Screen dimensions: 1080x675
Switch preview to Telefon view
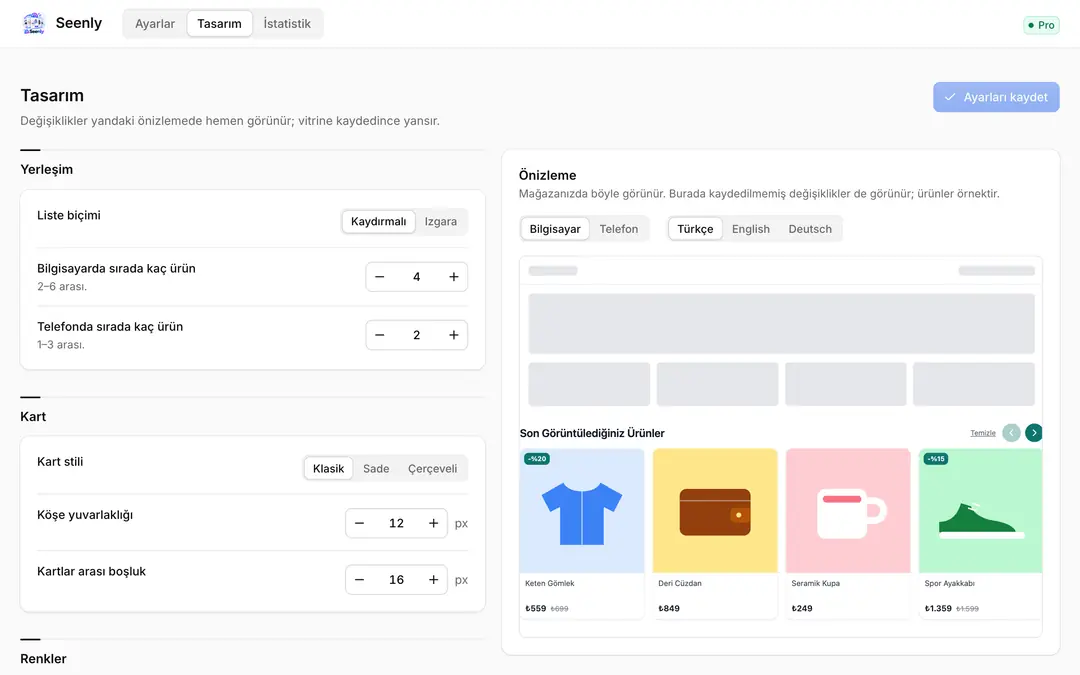(619, 229)
